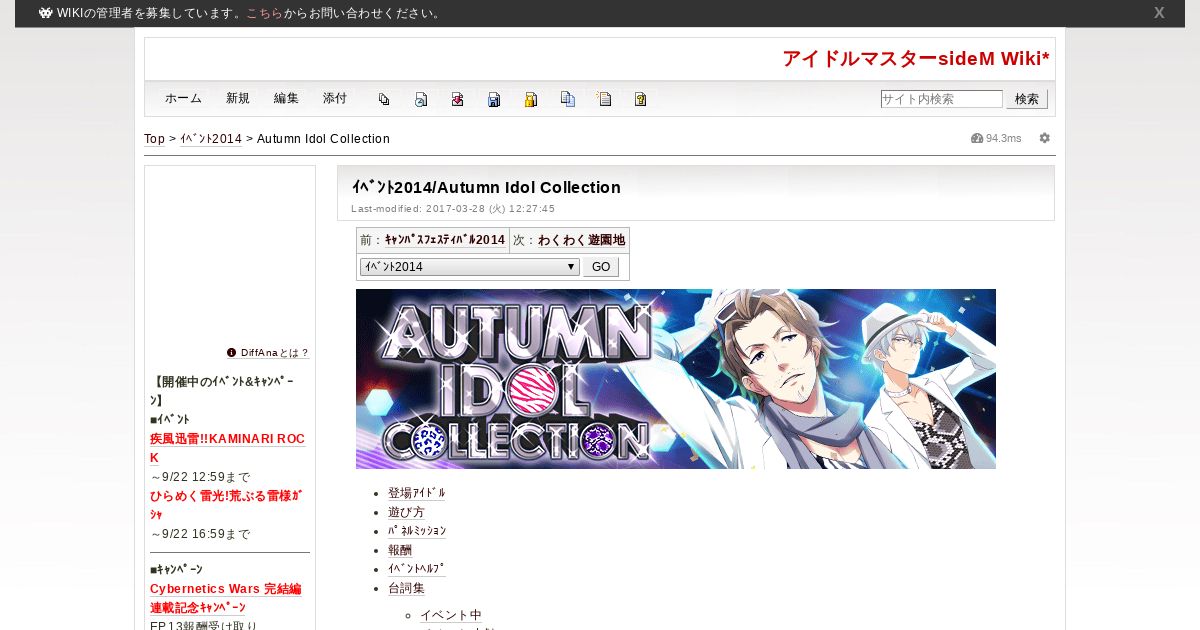The width and height of the screenshot is (1200, 630).
Task: Click the GO button
Action: click(x=601, y=267)
